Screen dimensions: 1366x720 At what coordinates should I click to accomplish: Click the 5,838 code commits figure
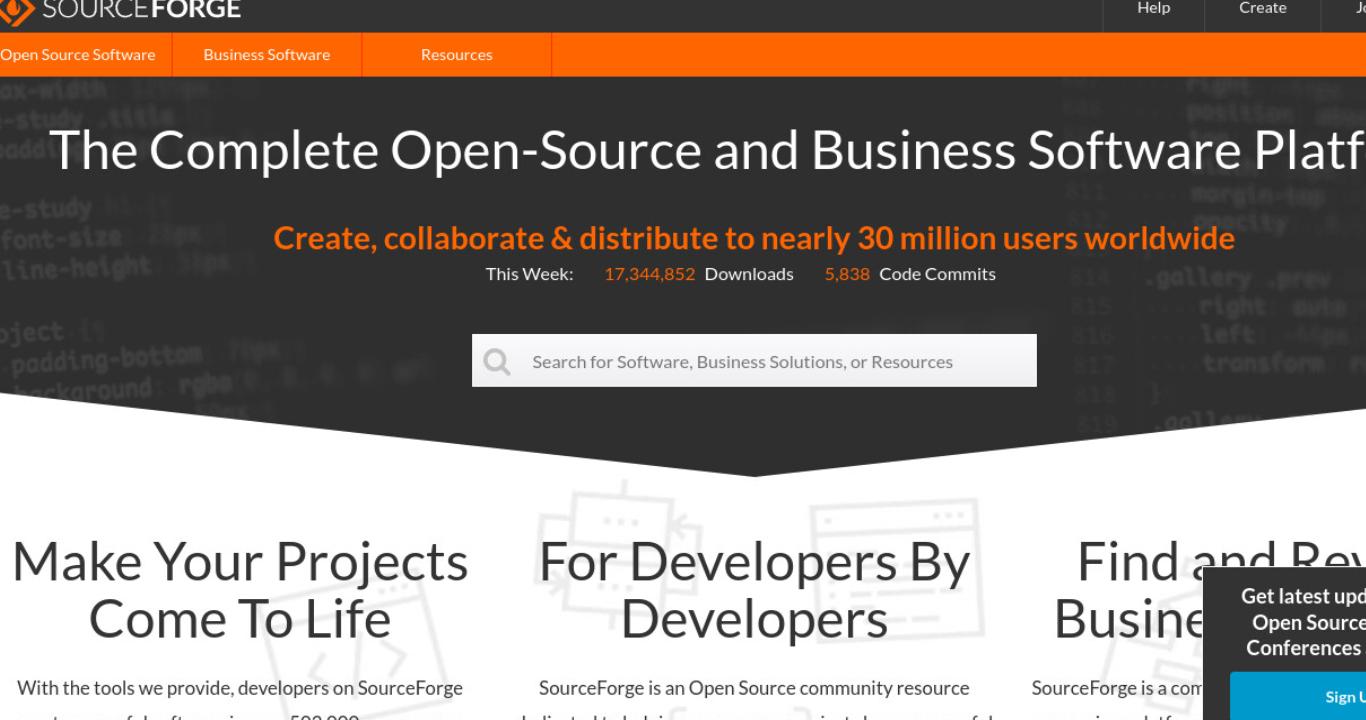(848, 274)
